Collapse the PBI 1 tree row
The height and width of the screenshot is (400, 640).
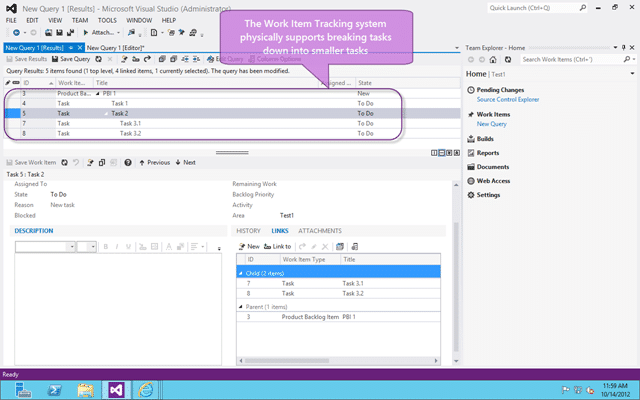pyautogui.click(x=98, y=93)
